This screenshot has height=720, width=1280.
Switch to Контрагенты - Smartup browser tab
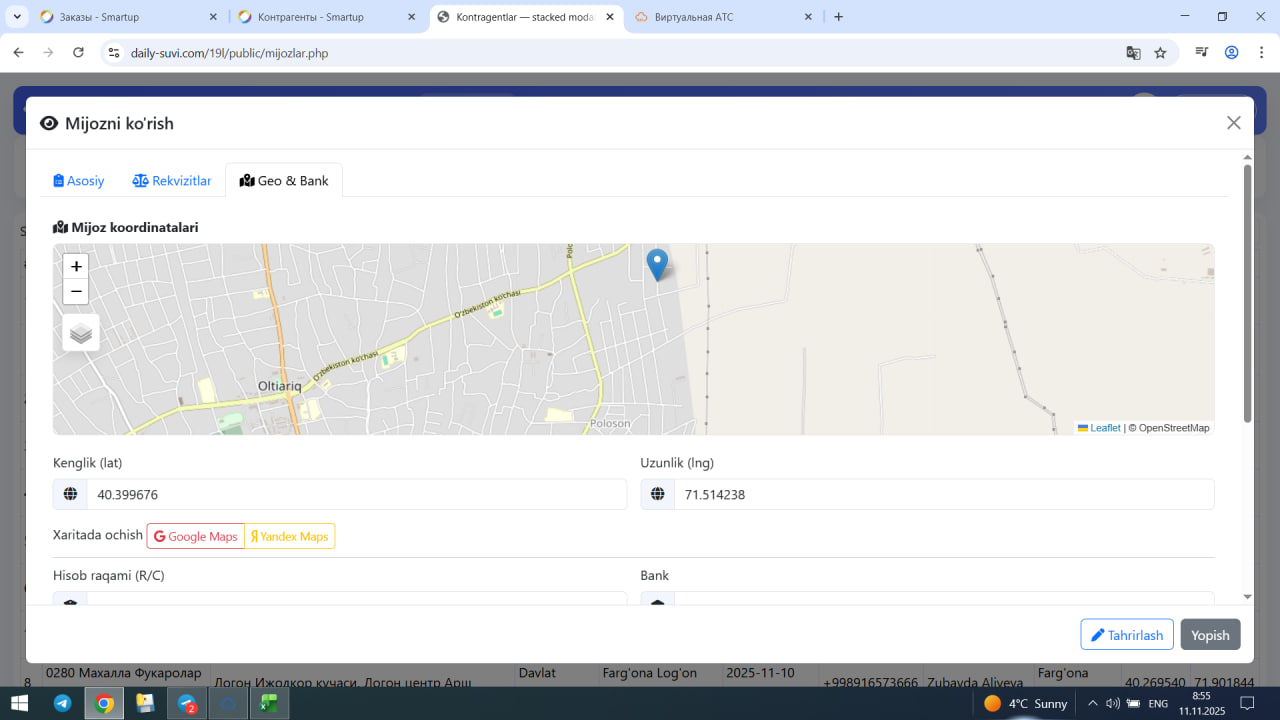[325, 17]
